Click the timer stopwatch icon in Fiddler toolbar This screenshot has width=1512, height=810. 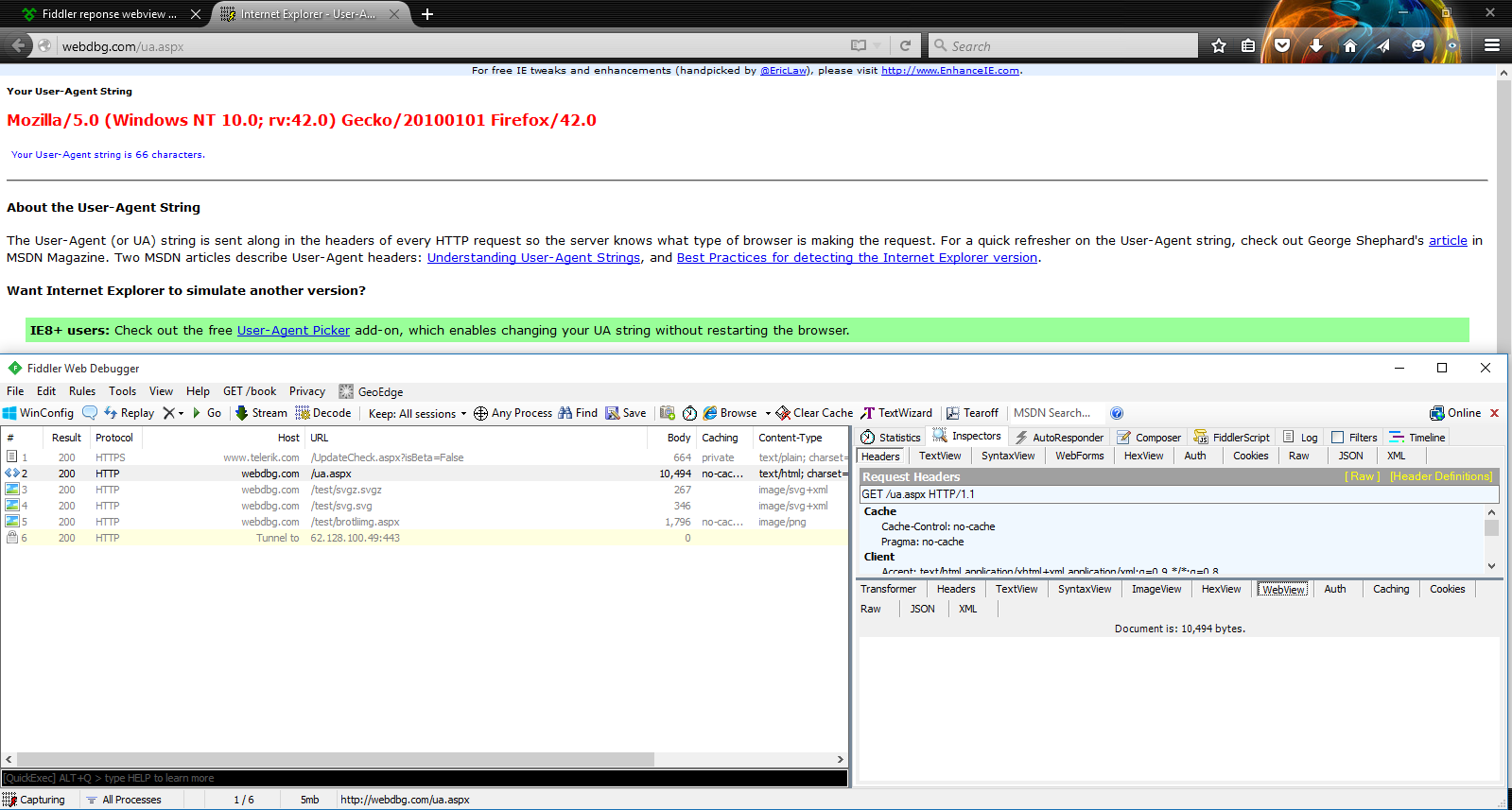coord(690,413)
